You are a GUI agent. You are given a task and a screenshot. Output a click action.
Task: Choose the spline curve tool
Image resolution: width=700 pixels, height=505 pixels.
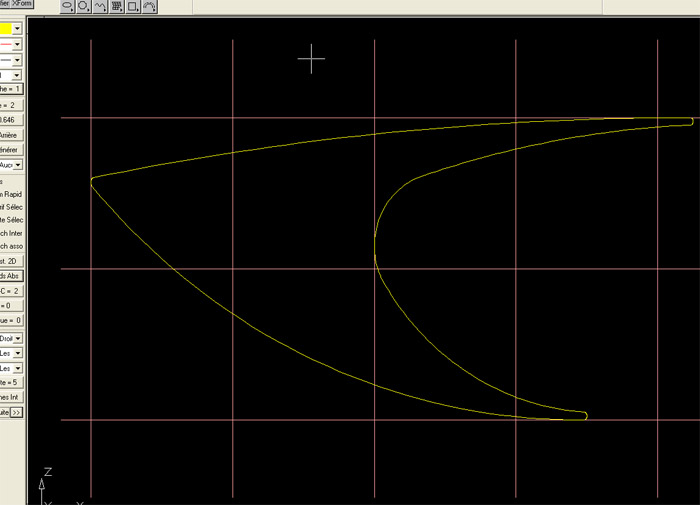pyautogui.click(x=100, y=6)
